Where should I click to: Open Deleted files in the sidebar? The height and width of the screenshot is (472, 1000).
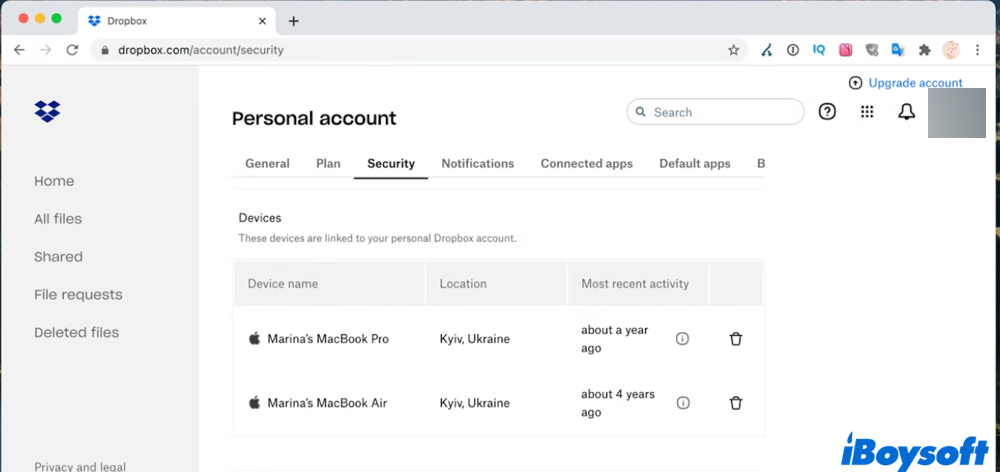coord(76,333)
